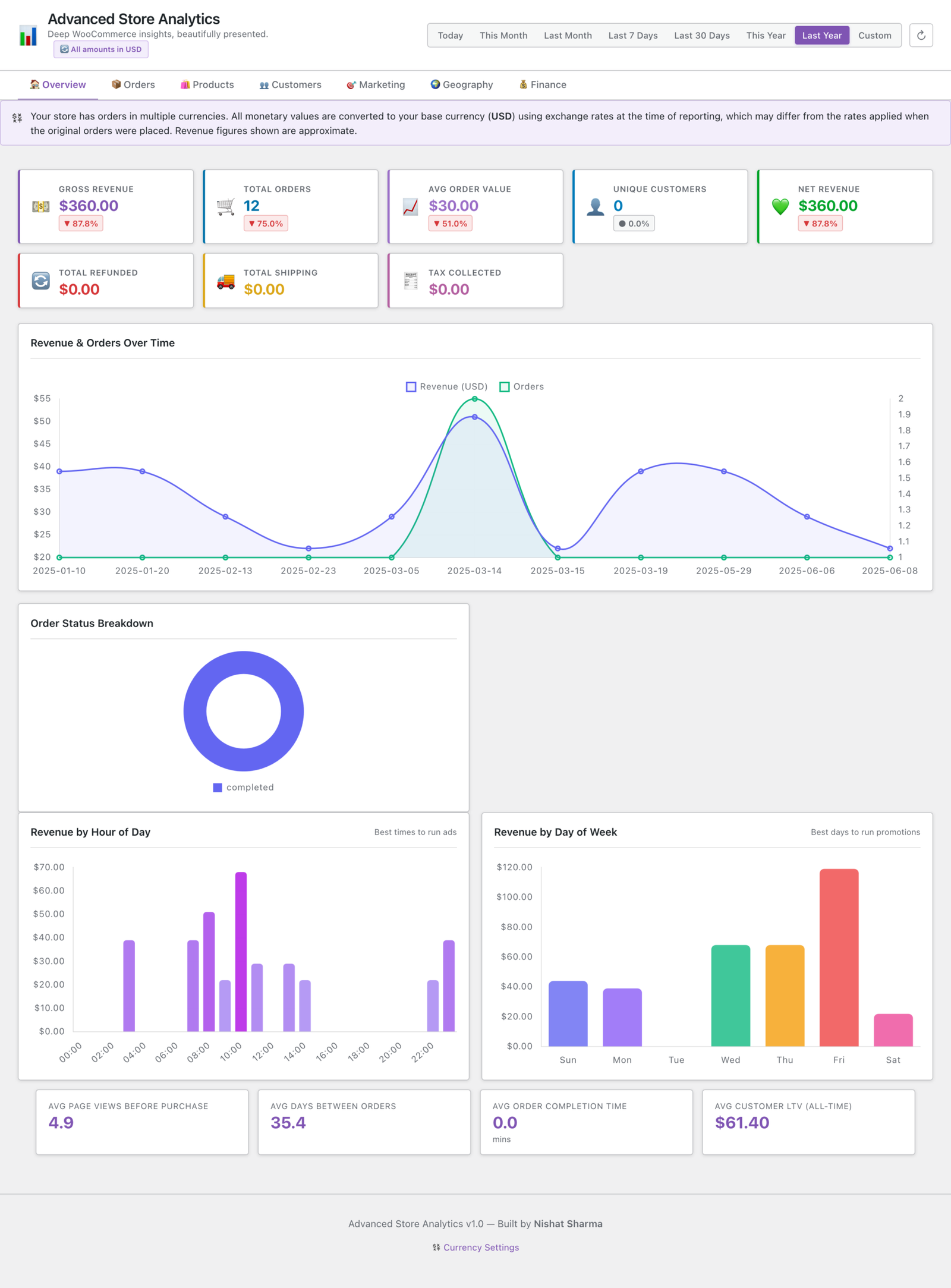Toggle the Orders legend series in chart
The image size is (951, 1288).
pyautogui.click(x=522, y=386)
